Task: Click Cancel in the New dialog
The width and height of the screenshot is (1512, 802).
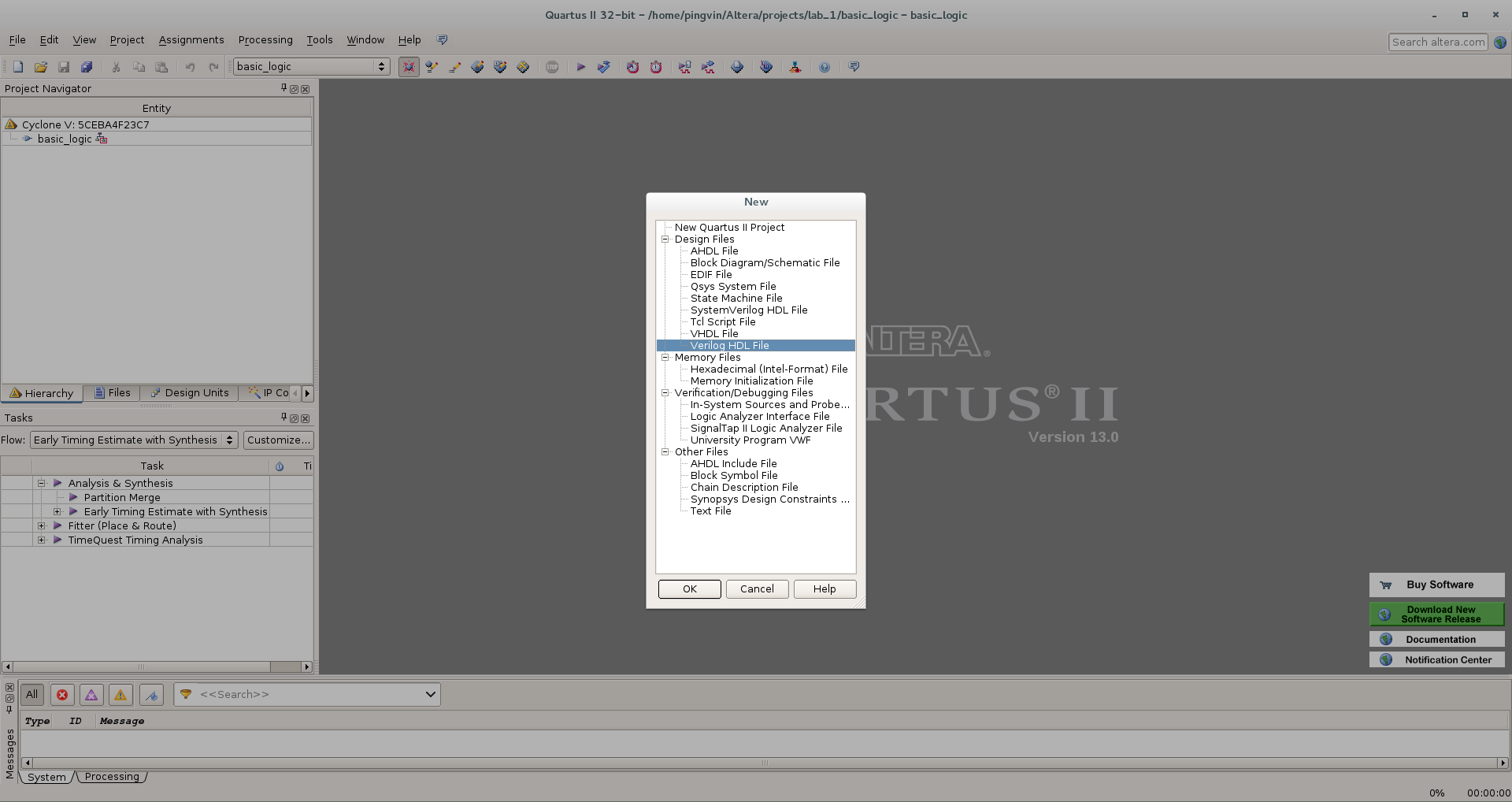Action: (757, 589)
